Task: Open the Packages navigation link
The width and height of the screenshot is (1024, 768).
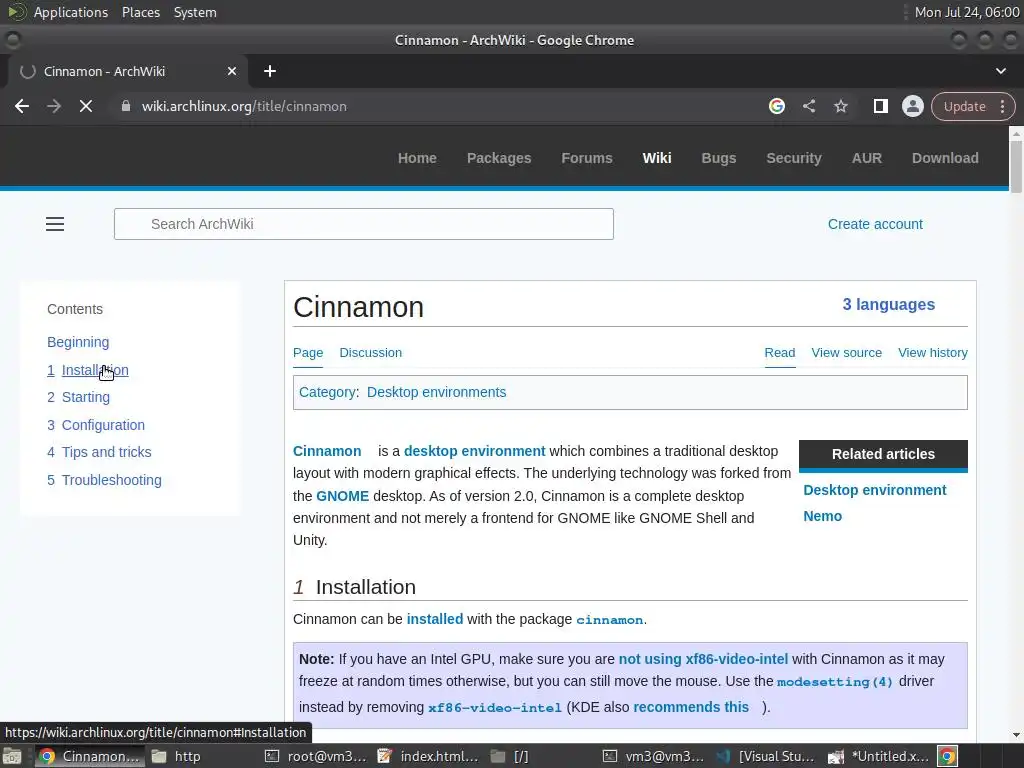Action: pos(499,158)
